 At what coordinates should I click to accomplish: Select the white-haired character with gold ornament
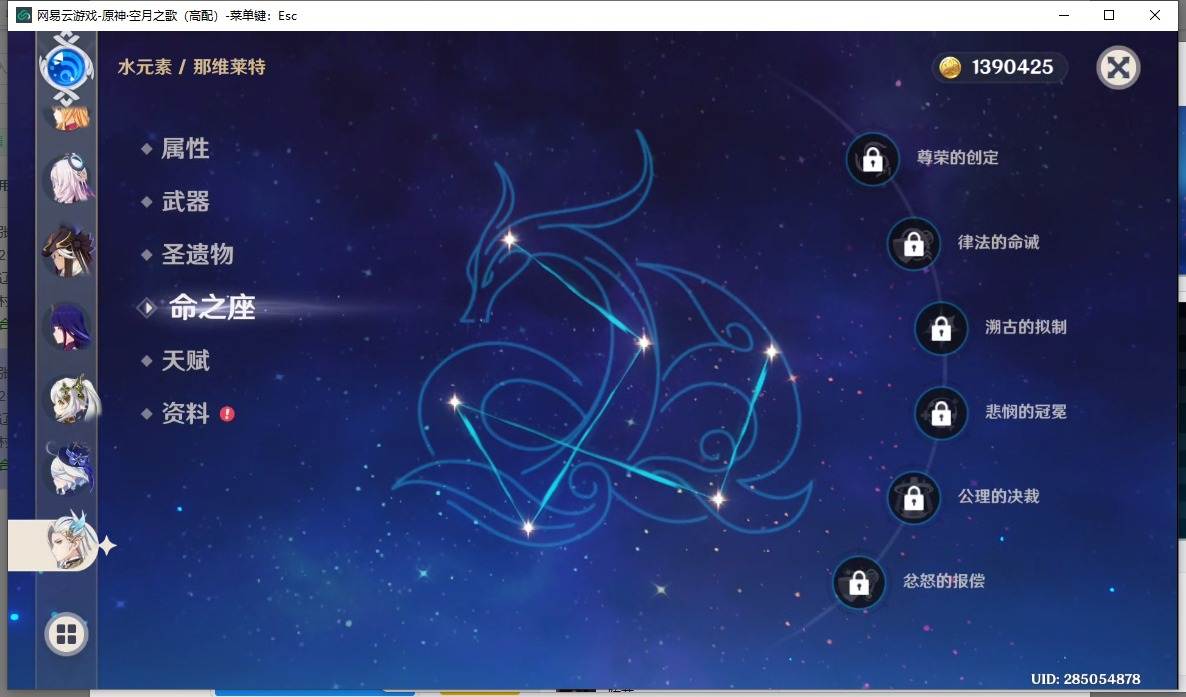(73, 399)
